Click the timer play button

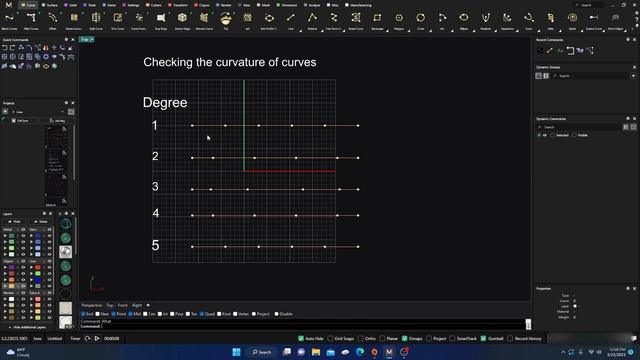click(97, 338)
